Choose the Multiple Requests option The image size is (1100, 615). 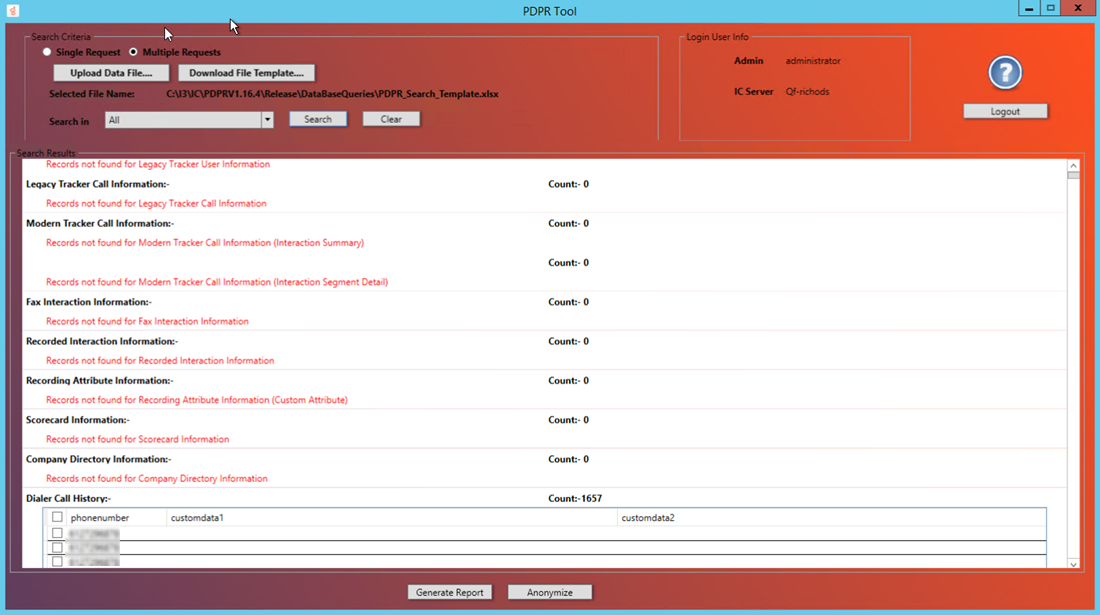pyautogui.click(x=134, y=52)
